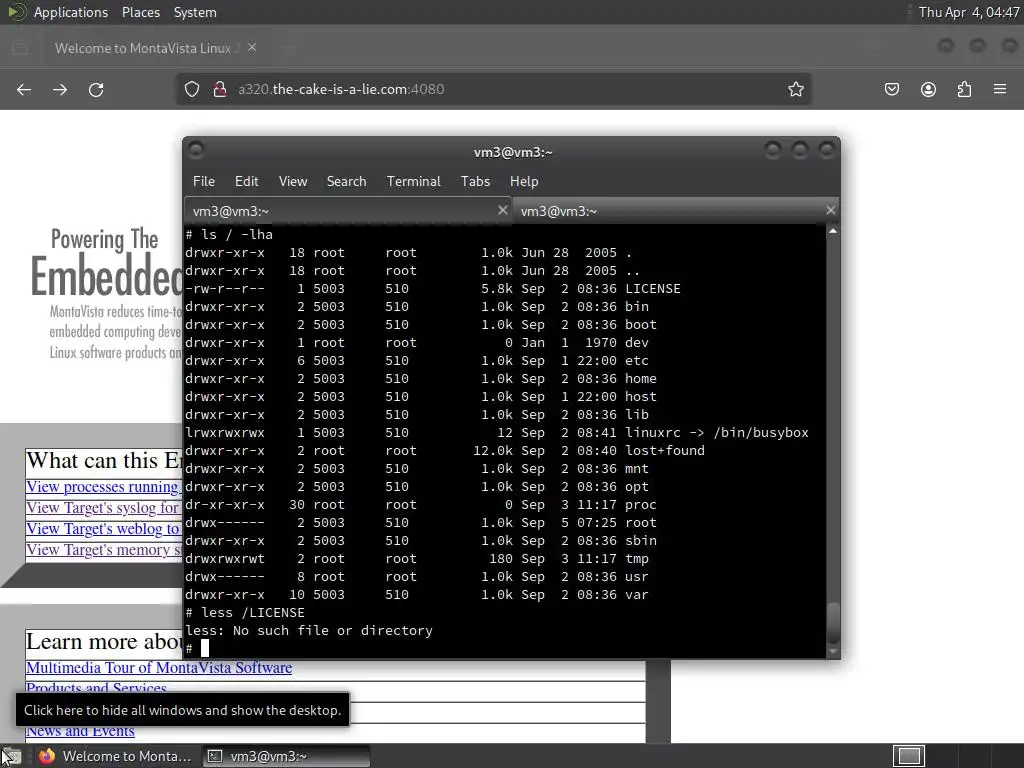Click the lost+found directory entry

tap(665, 451)
